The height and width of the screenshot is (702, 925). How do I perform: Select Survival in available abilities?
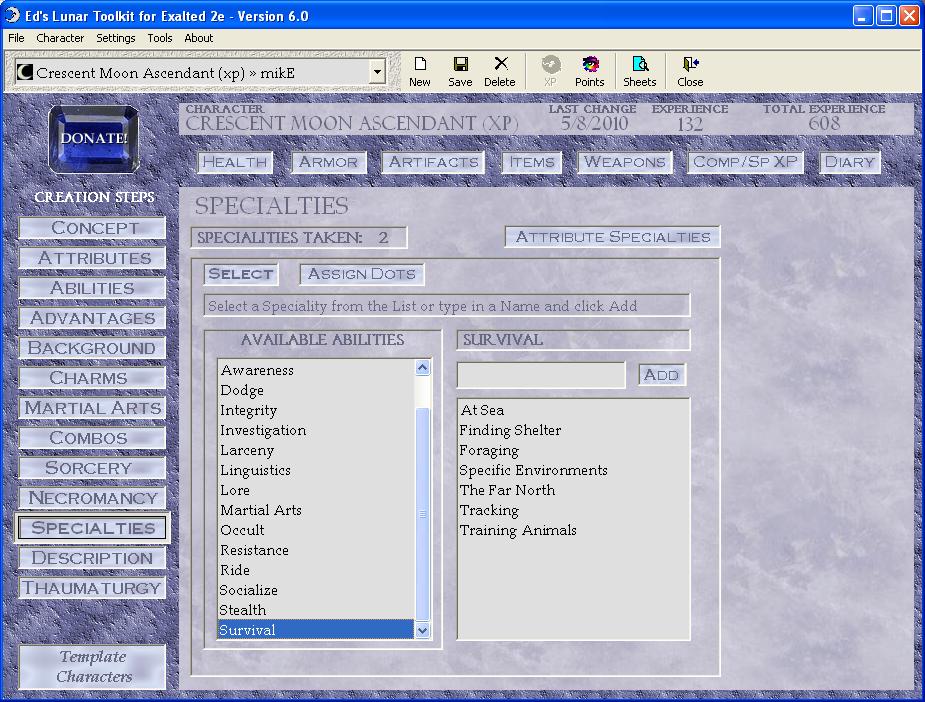[316, 630]
